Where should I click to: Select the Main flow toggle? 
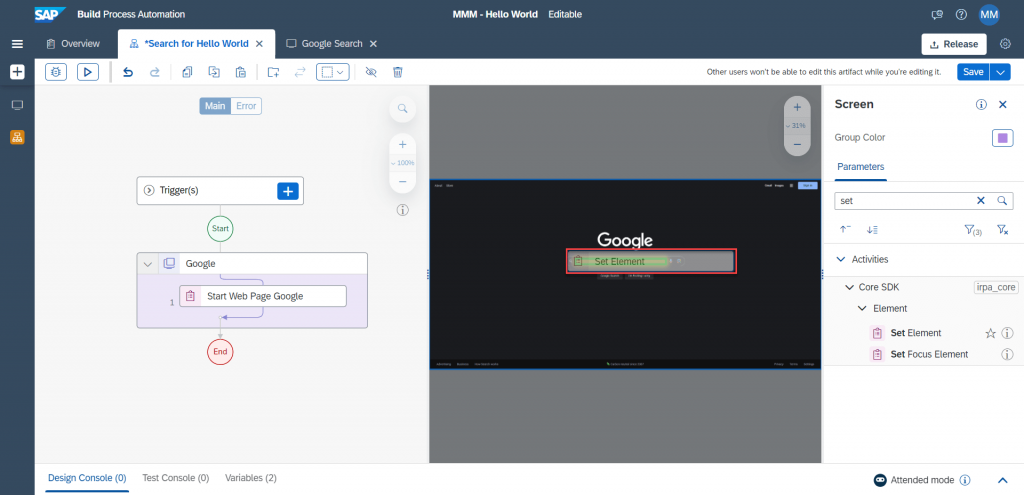click(x=215, y=106)
